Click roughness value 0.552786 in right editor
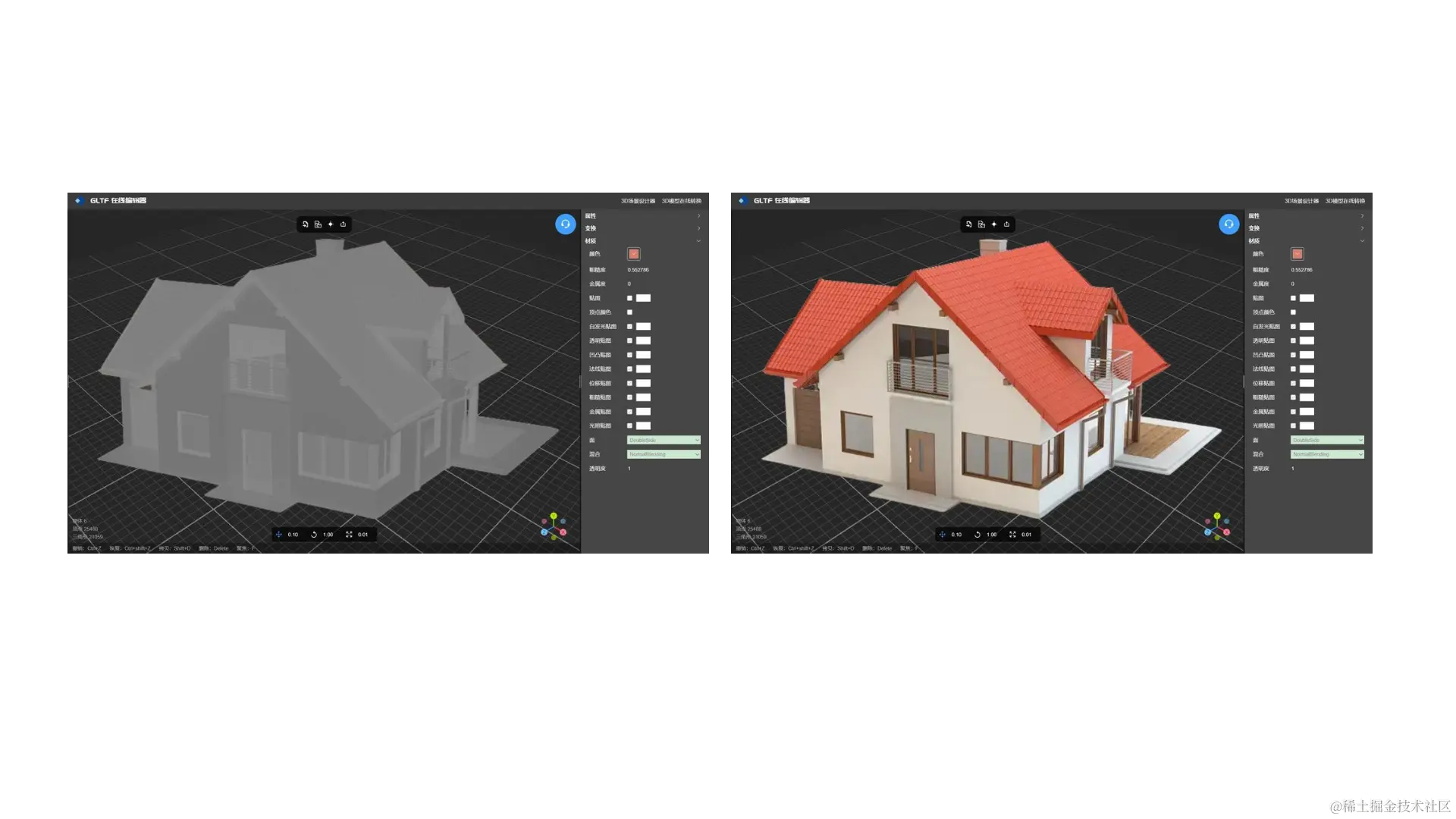Screen dimensions: 1456x819 tap(1301, 270)
